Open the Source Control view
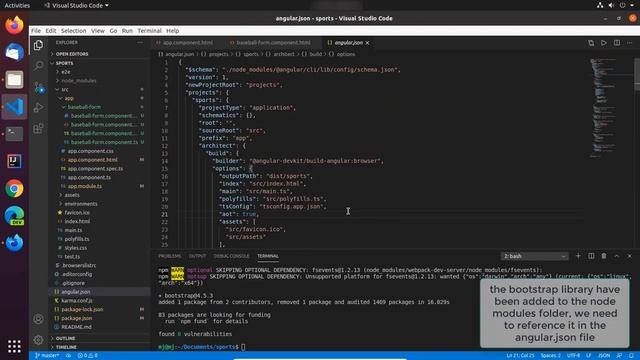Screen dimensions: 640x360 coord(39,87)
